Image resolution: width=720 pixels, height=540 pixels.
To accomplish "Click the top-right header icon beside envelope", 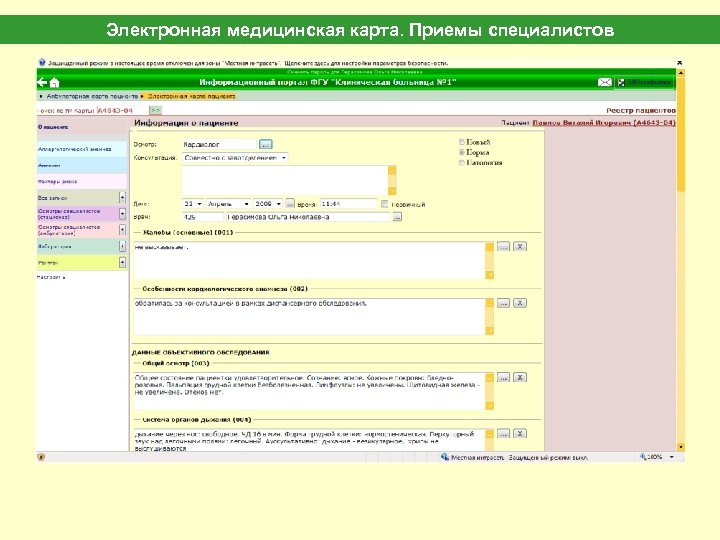I will click(621, 82).
